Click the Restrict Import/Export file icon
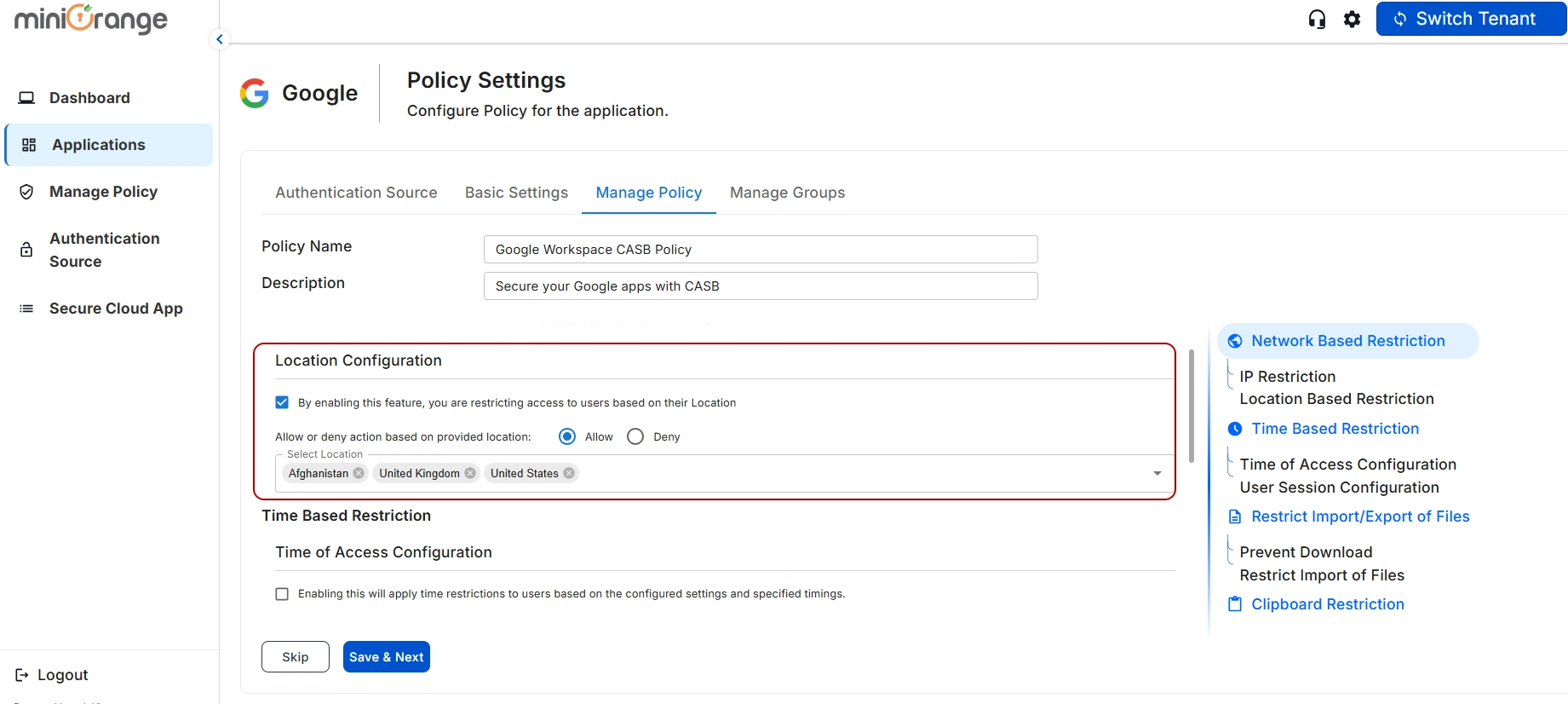This screenshot has height=704, width=1568. point(1235,516)
